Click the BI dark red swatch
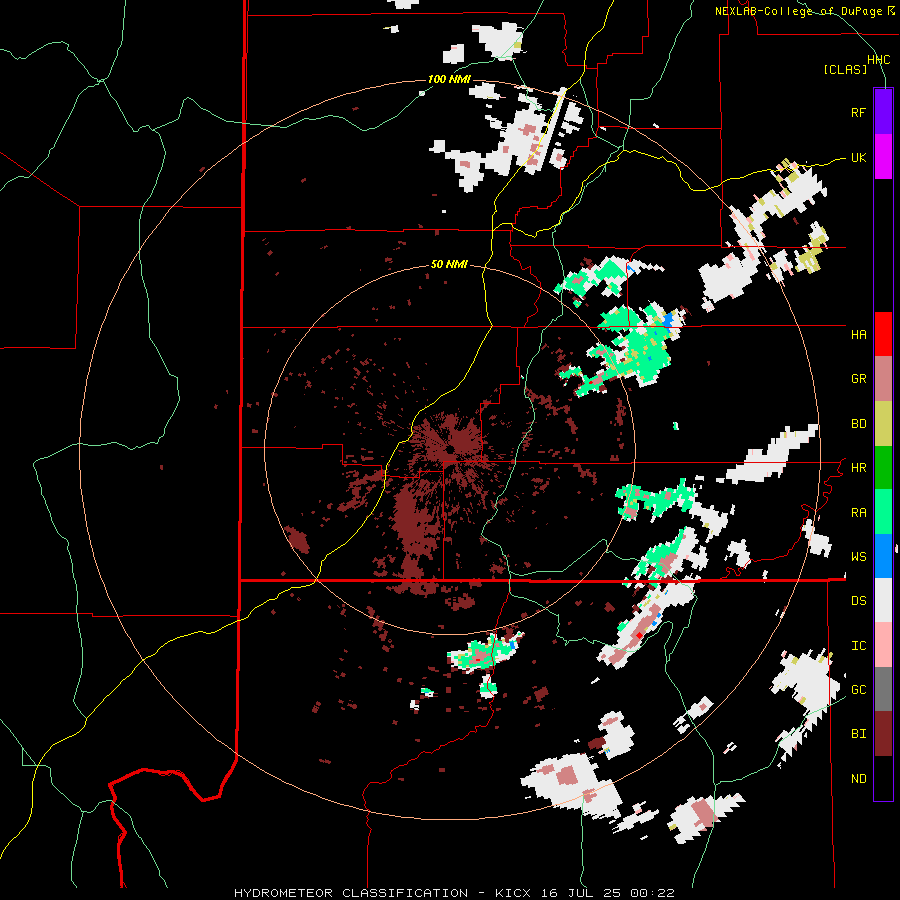The width and height of the screenshot is (900, 900). pyautogui.click(x=883, y=734)
